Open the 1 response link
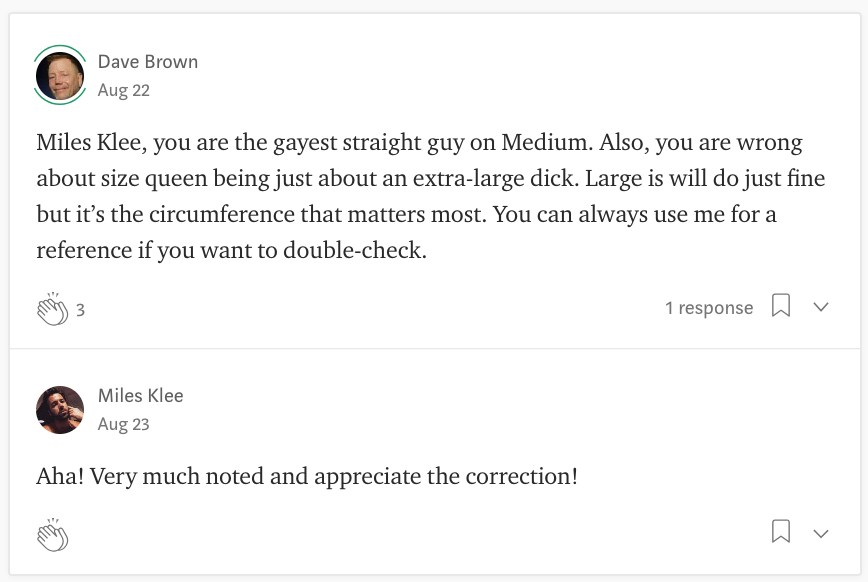 (x=709, y=307)
